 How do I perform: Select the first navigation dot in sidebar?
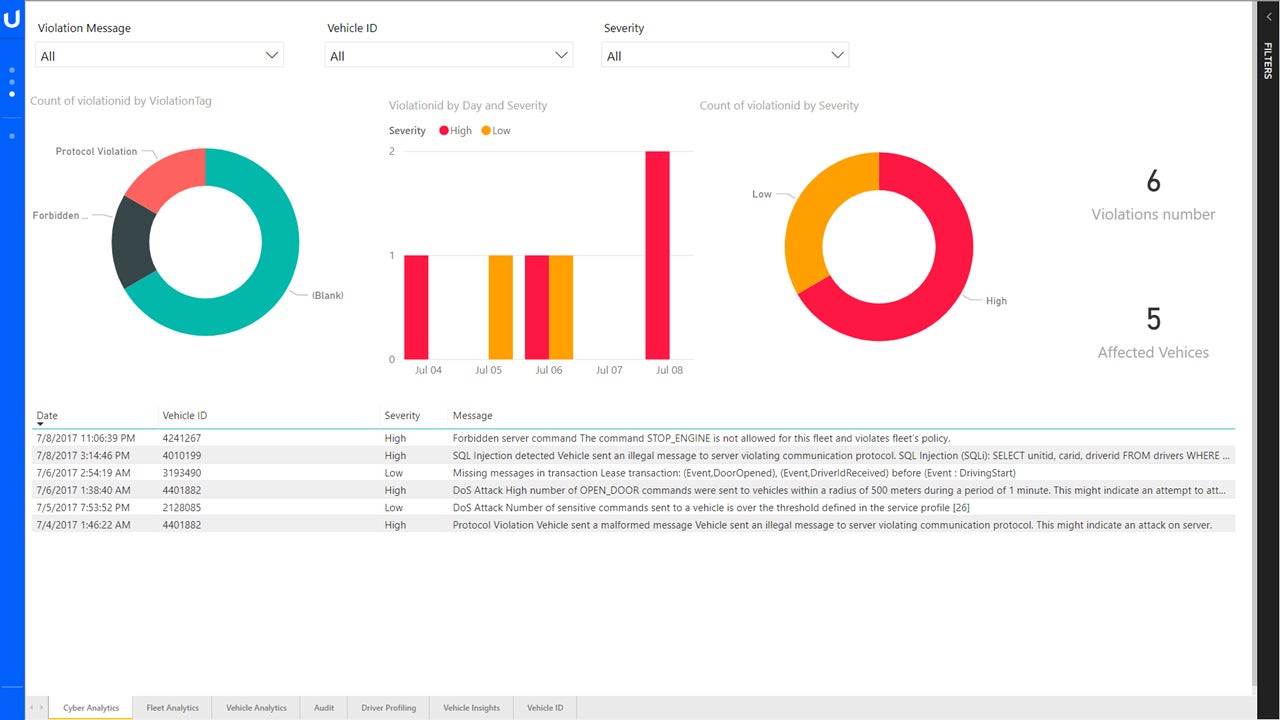pos(12,70)
